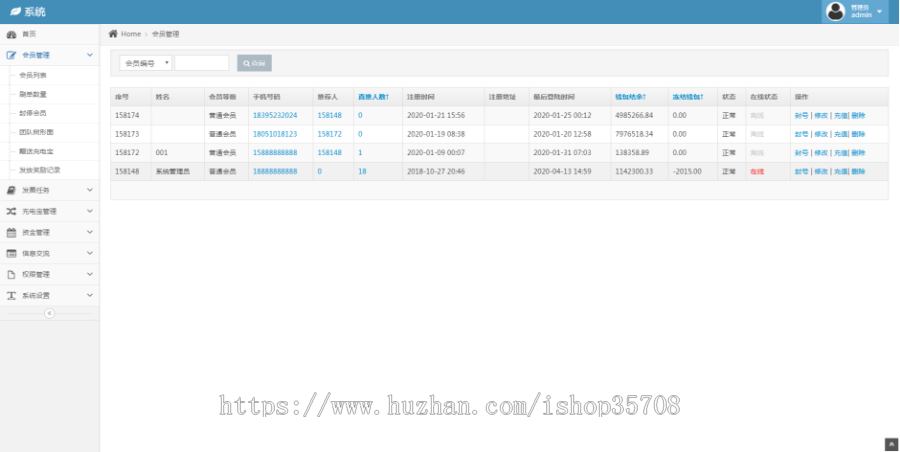
Task: Click phone number 18395232024 link
Action: point(275,115)
